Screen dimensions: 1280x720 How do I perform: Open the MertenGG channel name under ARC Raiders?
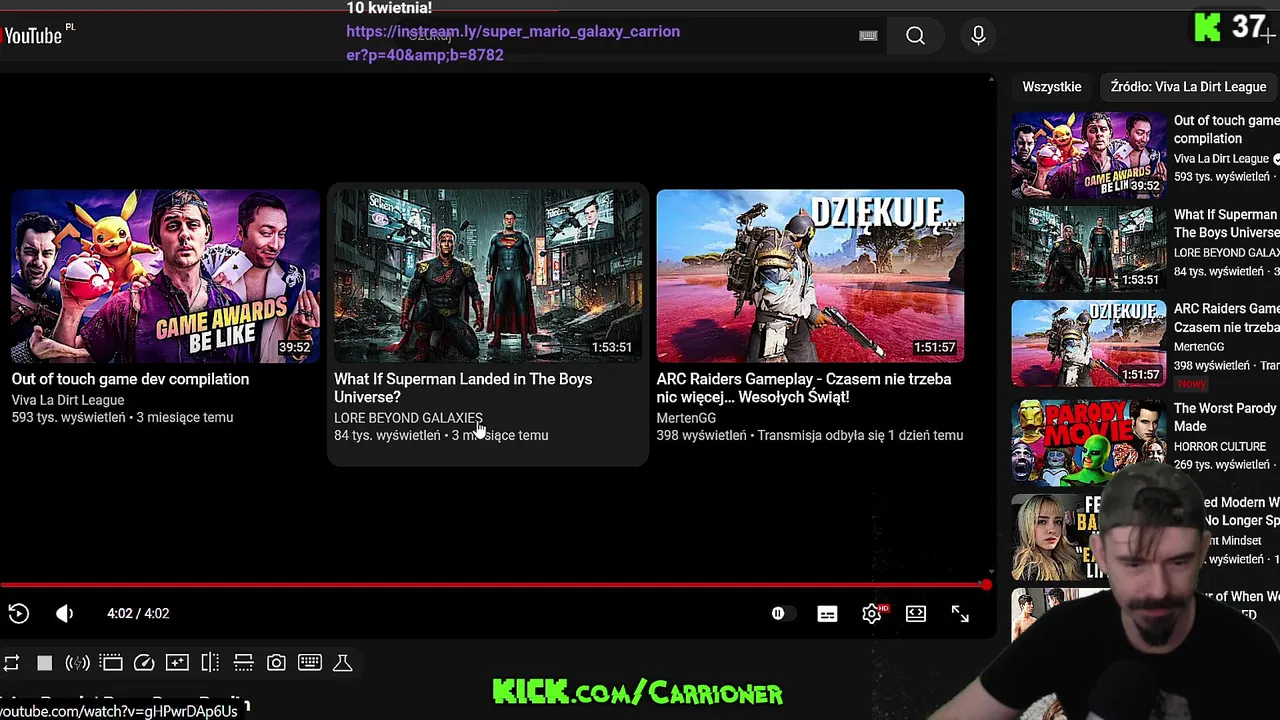686,418
